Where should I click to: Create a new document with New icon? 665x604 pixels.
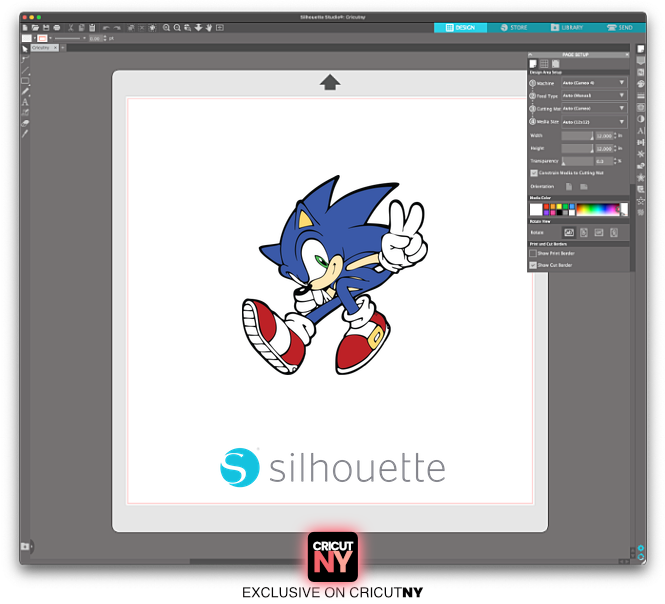click(x=25, y=28)
